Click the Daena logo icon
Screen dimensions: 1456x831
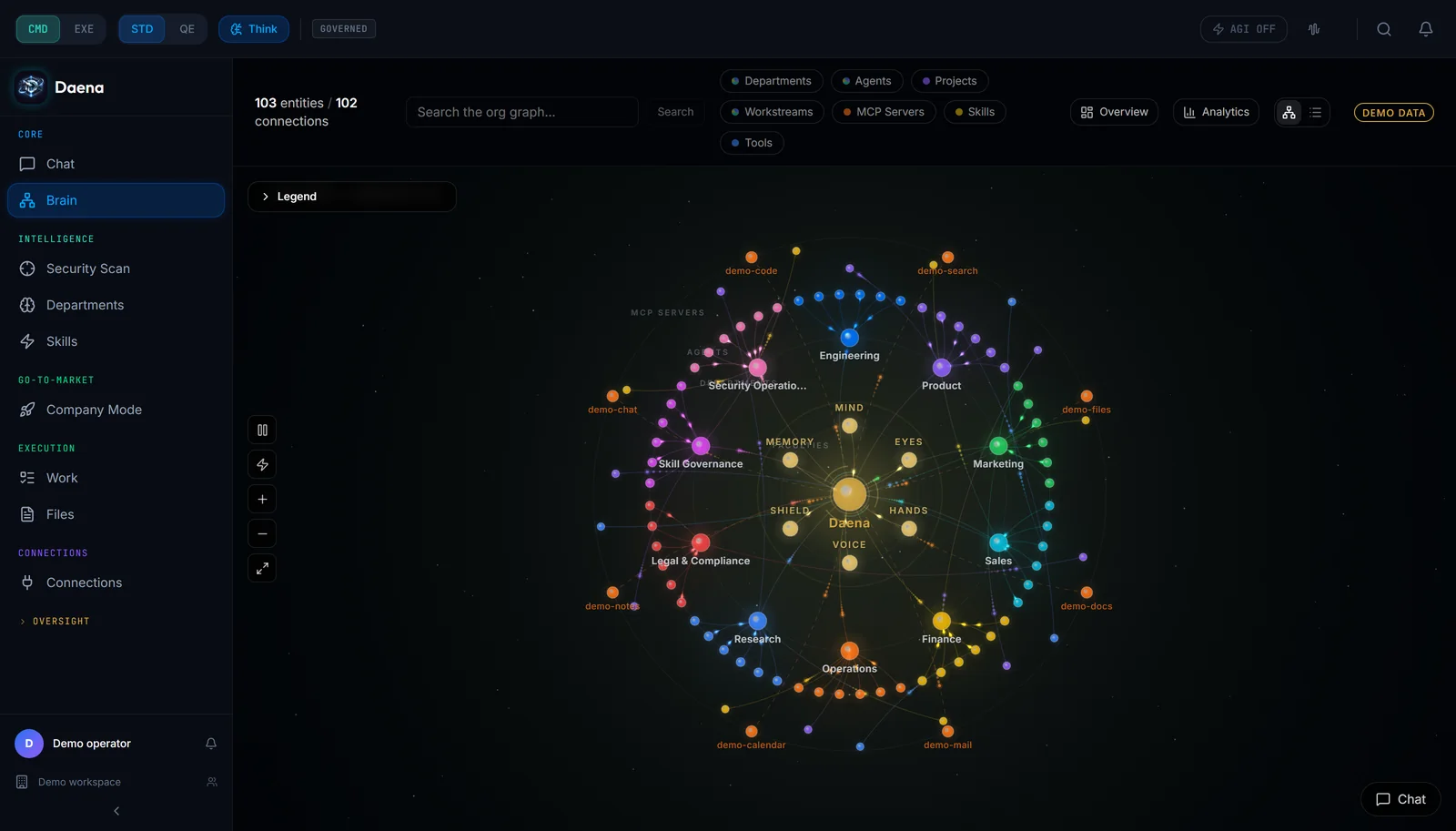pos(31,86)
